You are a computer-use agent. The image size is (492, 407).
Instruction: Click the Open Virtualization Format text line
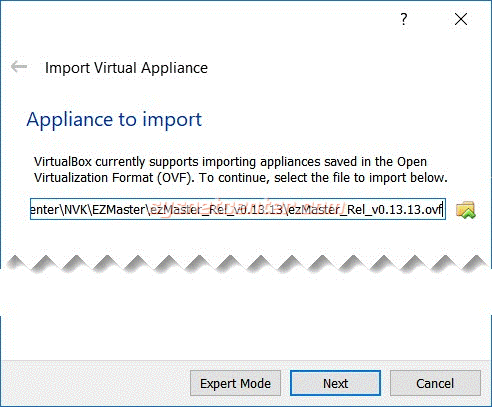(240, 178)
